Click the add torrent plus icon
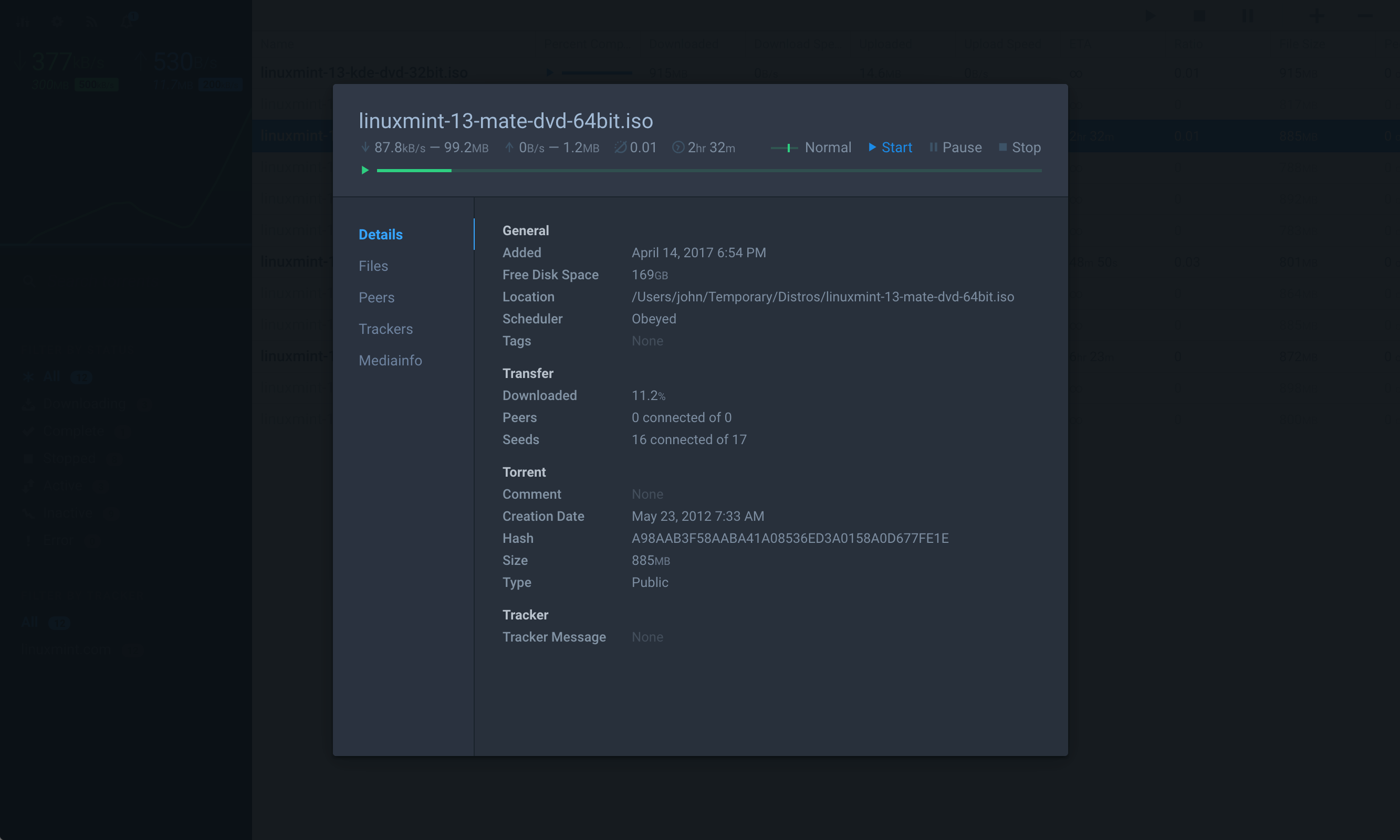The width and height of the screenshot is (1400, 840). coord(1316,16)
